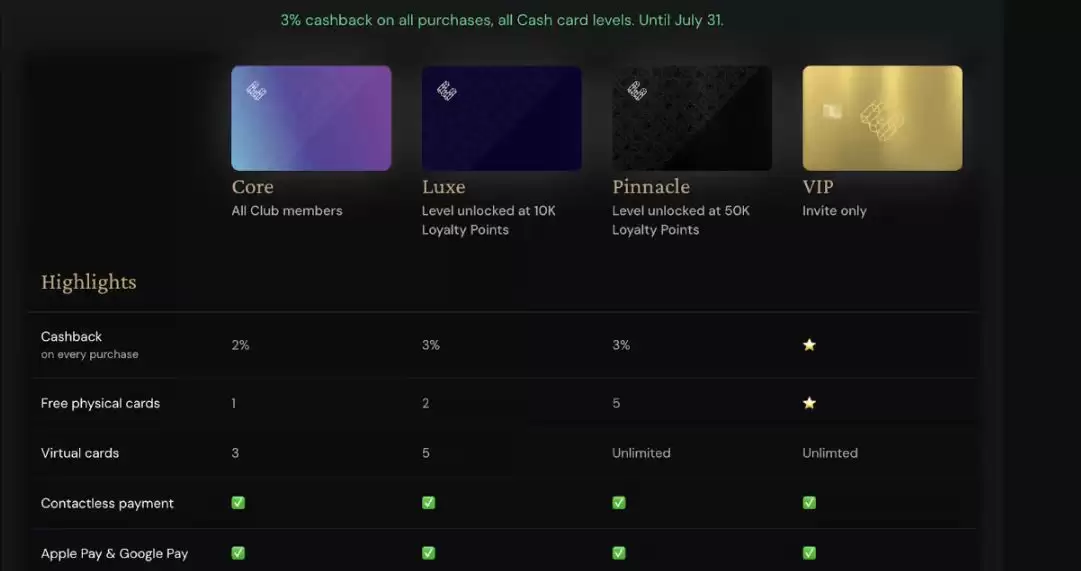Click the logo on the Core card

[x=256, y=91]
